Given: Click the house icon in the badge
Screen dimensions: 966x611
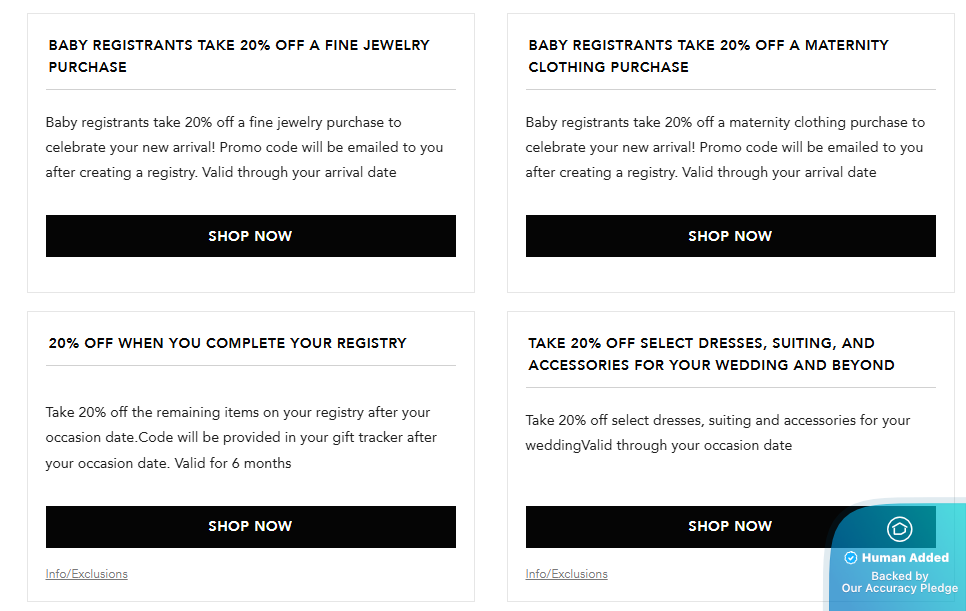Looking at the screenshot, I should click(899, 529).
